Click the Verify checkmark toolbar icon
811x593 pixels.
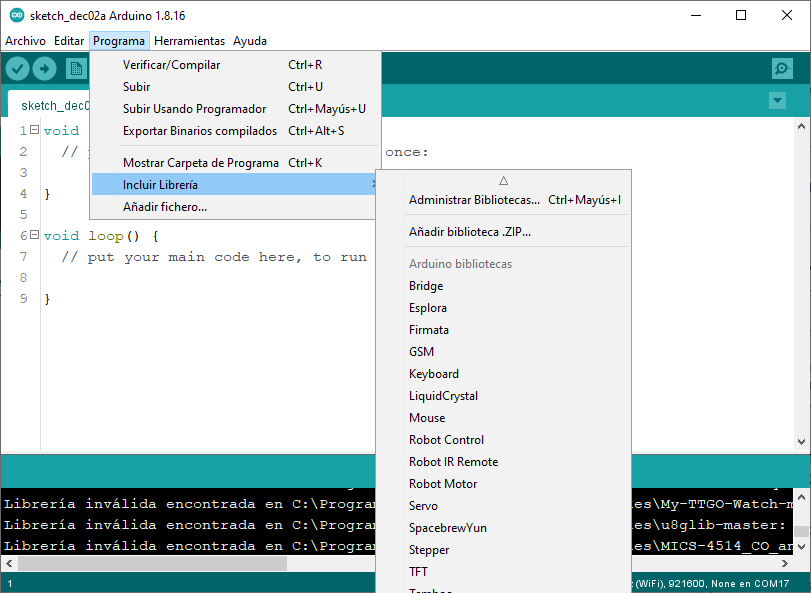pos(17,68)
